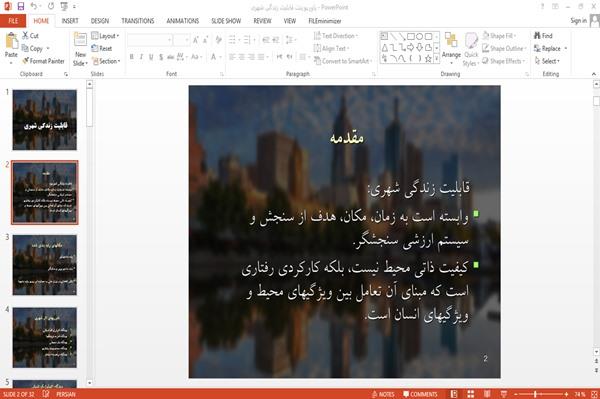The width and height of the screenshot is (600, 399).
Task: Open the FILE tab
Action: (13, 21)
